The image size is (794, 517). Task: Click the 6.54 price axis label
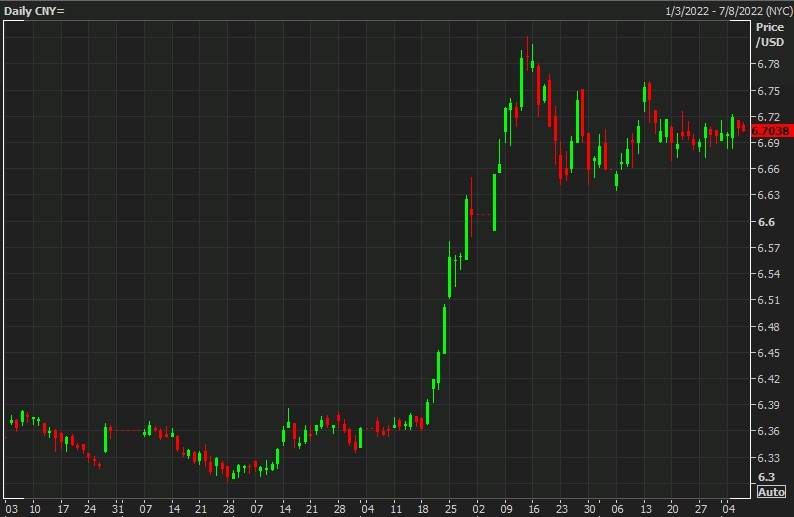click(x=768, y=274)
